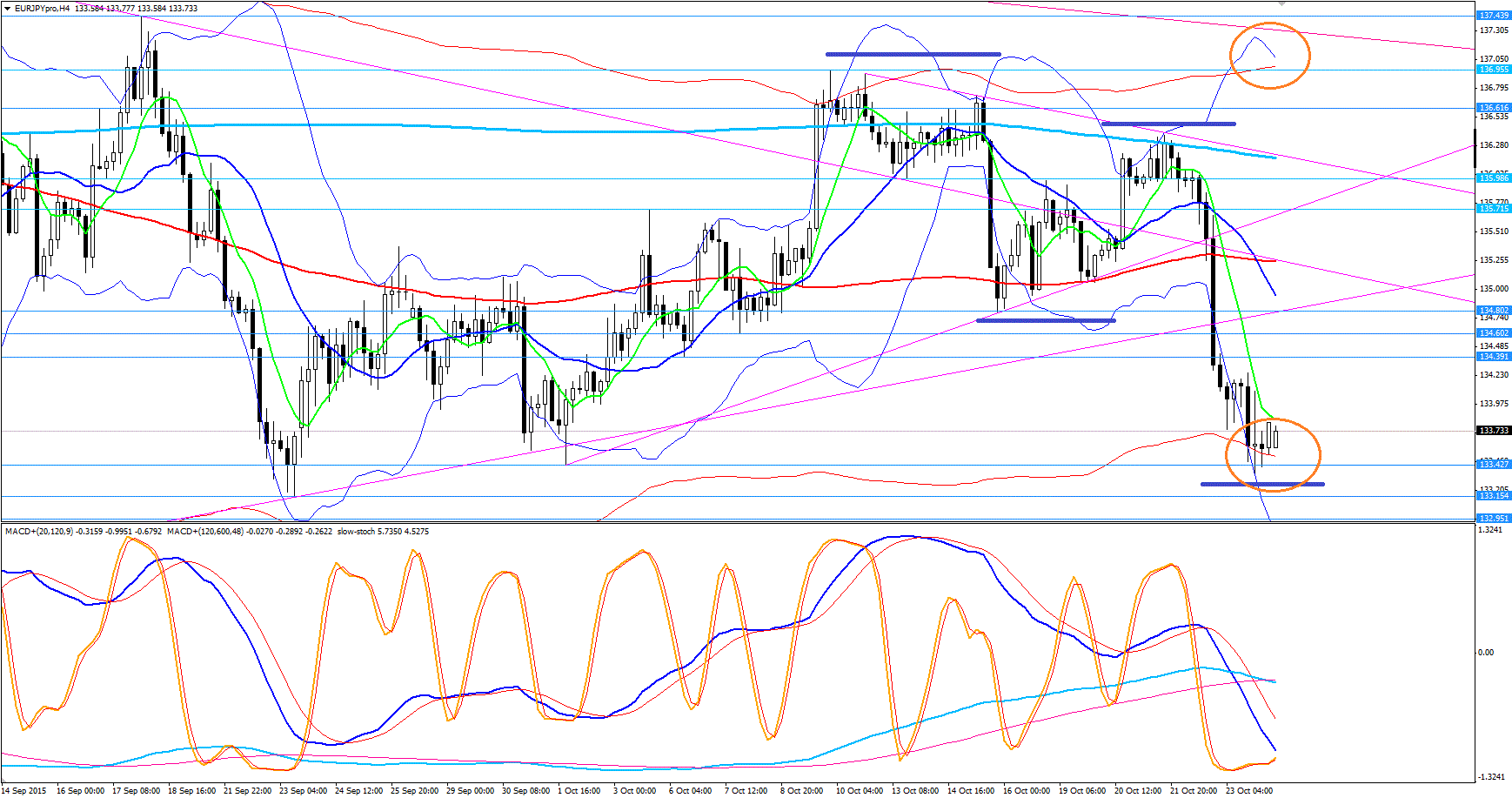Click the 134.802 price level label

point(1494,311)
